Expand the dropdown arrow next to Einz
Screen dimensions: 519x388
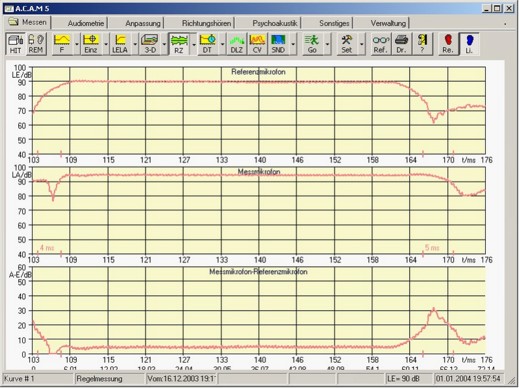tap(106, 44)
